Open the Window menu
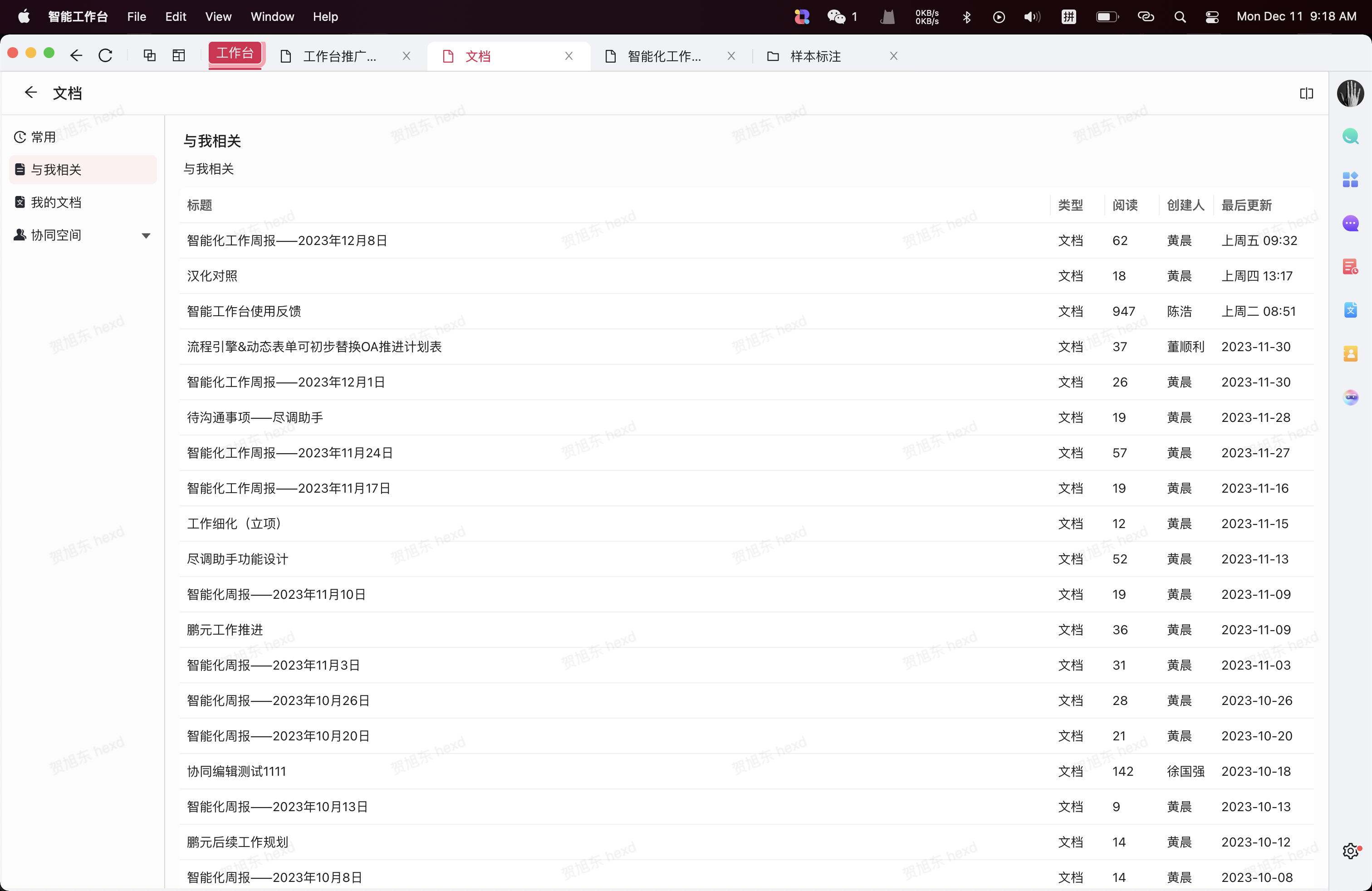Viewport: 1372px width, 891px height. (272, 17)
